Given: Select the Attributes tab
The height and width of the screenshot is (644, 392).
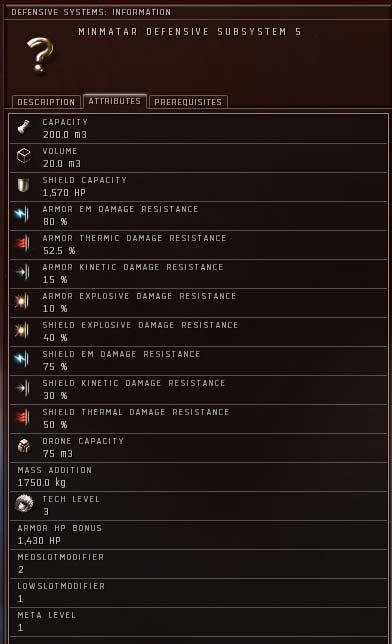Looking at the screenshot, I should point(115,101).
